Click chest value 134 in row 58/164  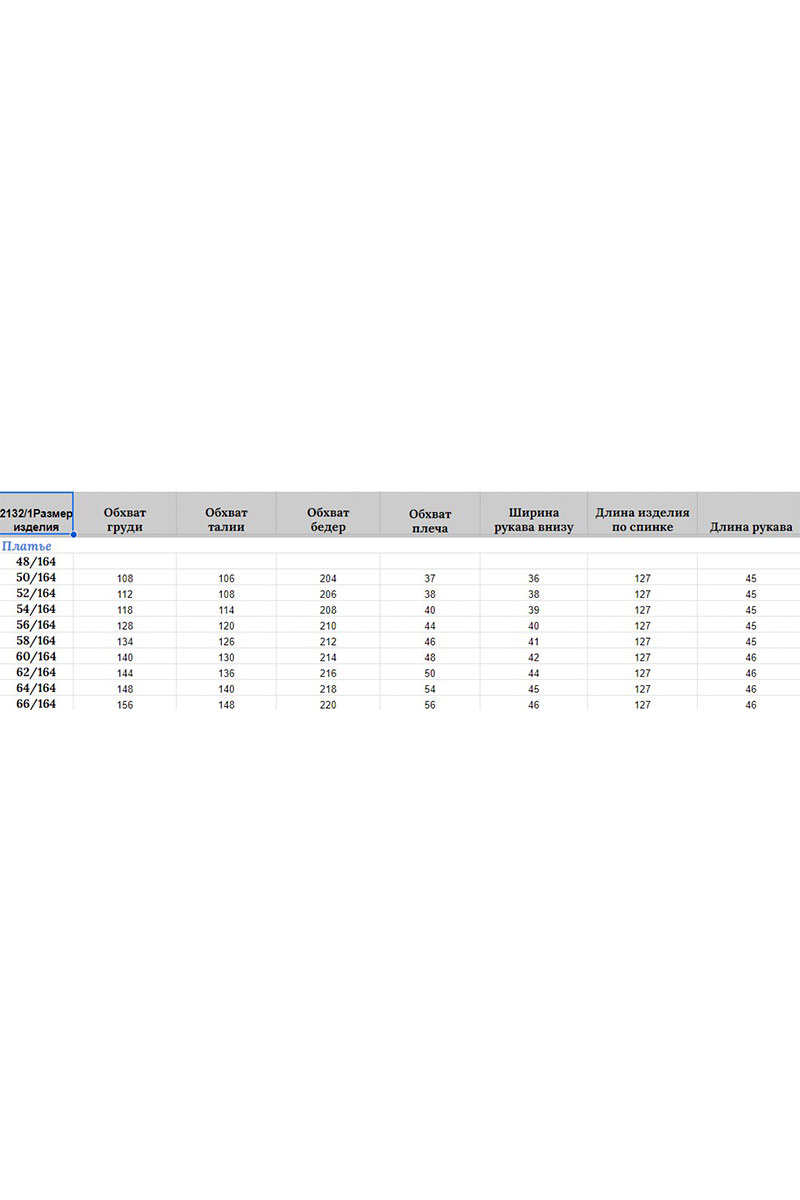pos(124,642)
